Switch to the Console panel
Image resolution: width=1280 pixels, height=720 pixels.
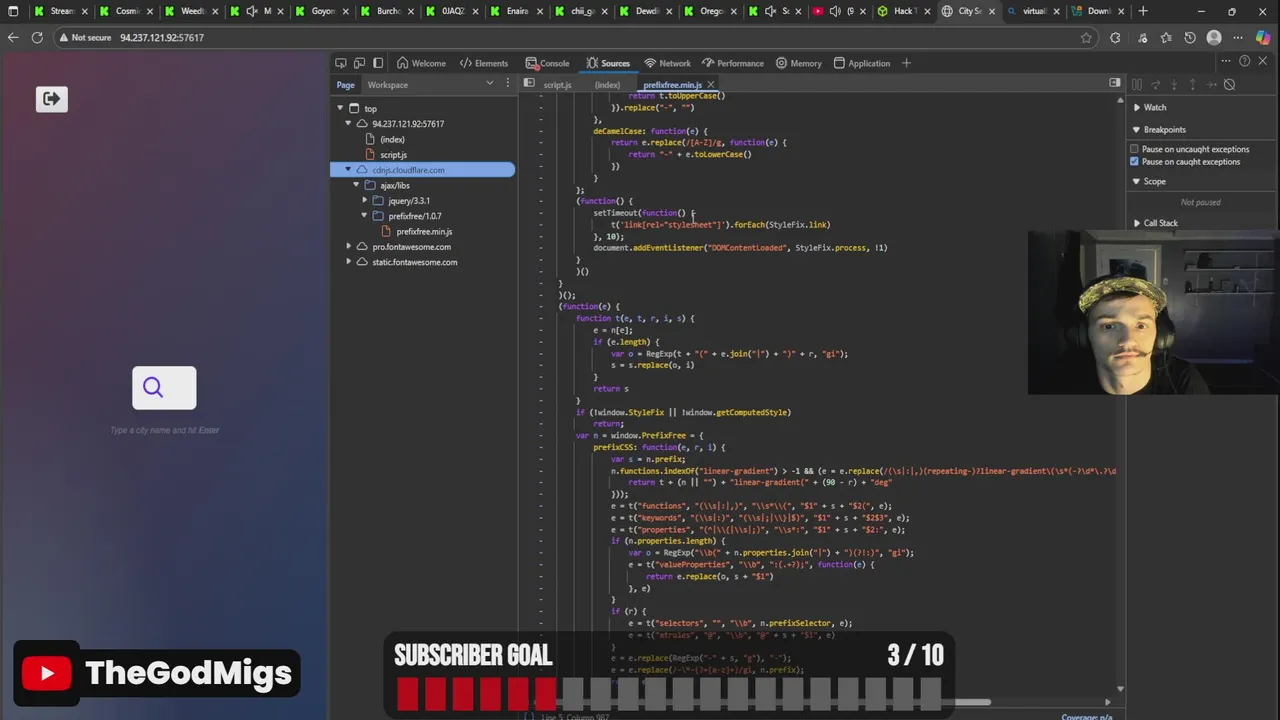pyautogui.click(x=548, y=63)
